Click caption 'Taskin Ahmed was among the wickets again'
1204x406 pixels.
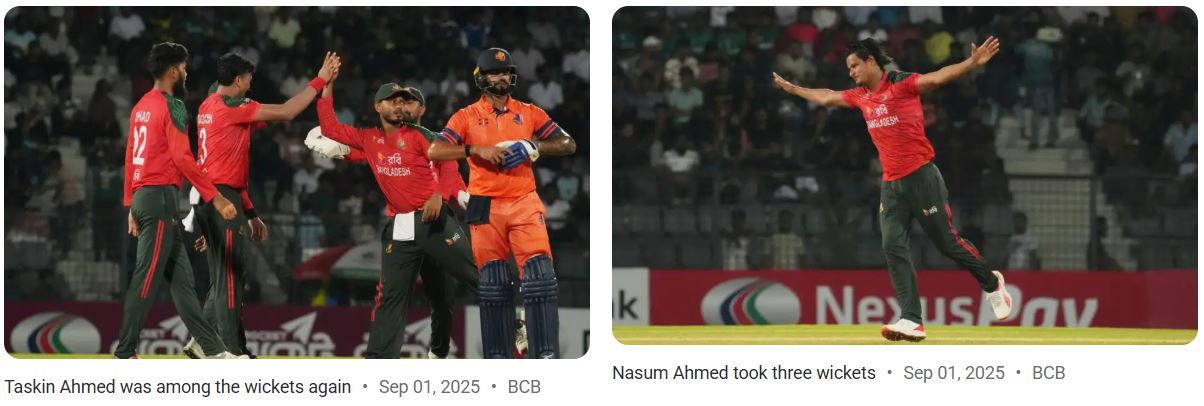pos(177,387)
